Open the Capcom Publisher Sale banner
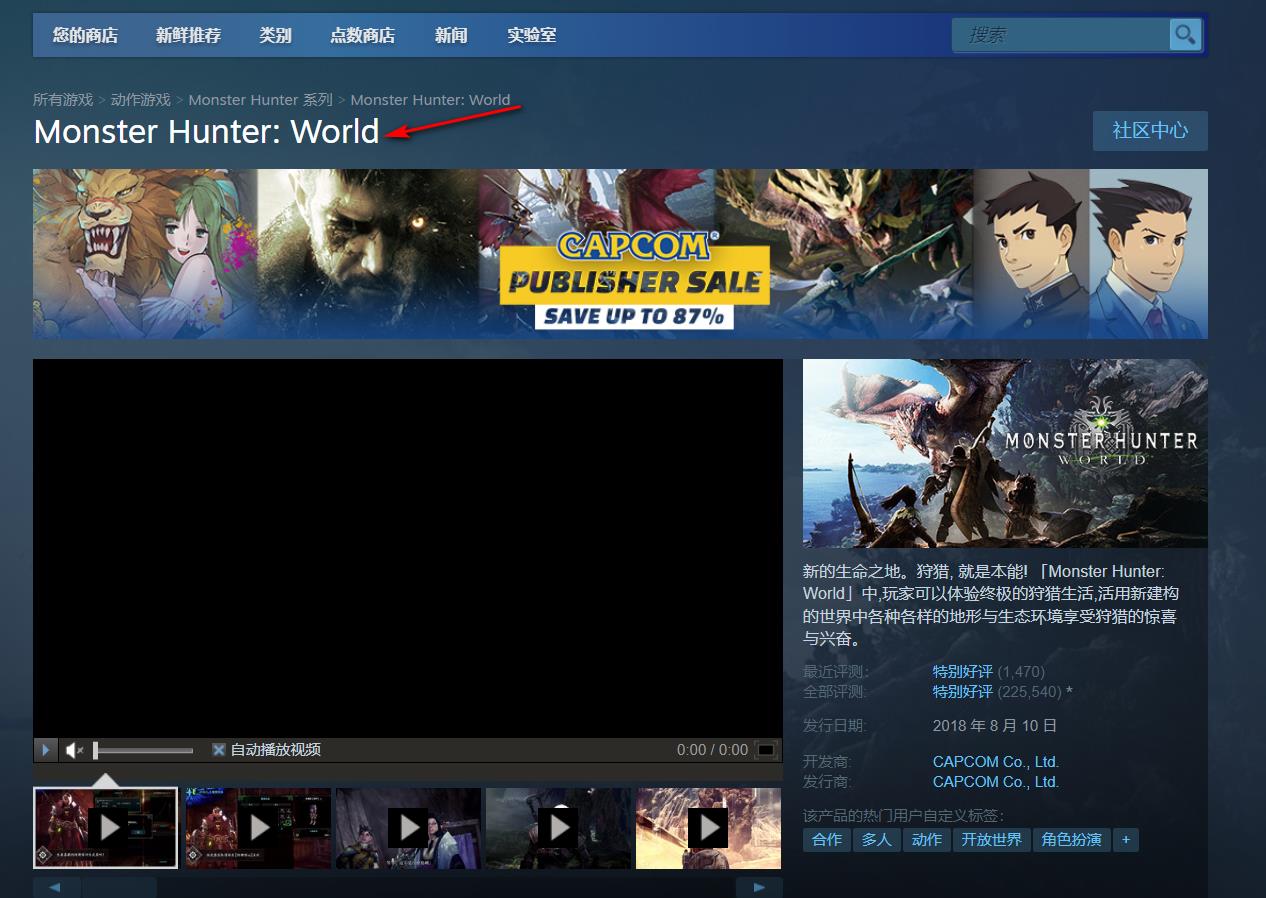1266x898 pixels. point(620,254)
